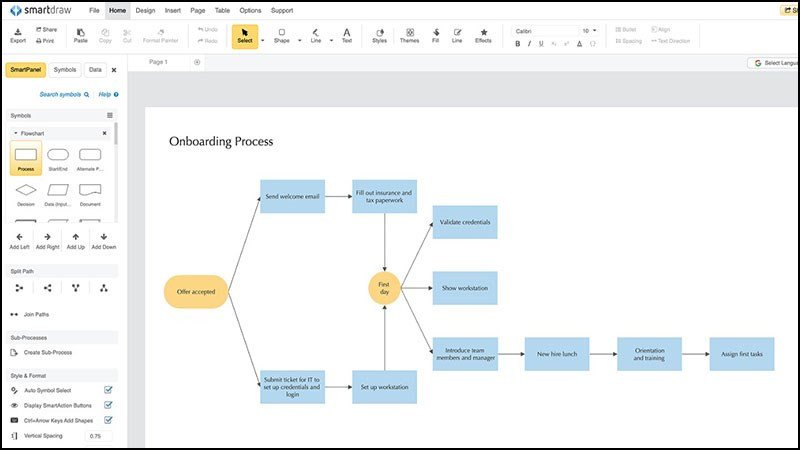This screenshot has width=800, height=450.
Task: Select the Page 1 tab
Action: click(x=158, y=62)
